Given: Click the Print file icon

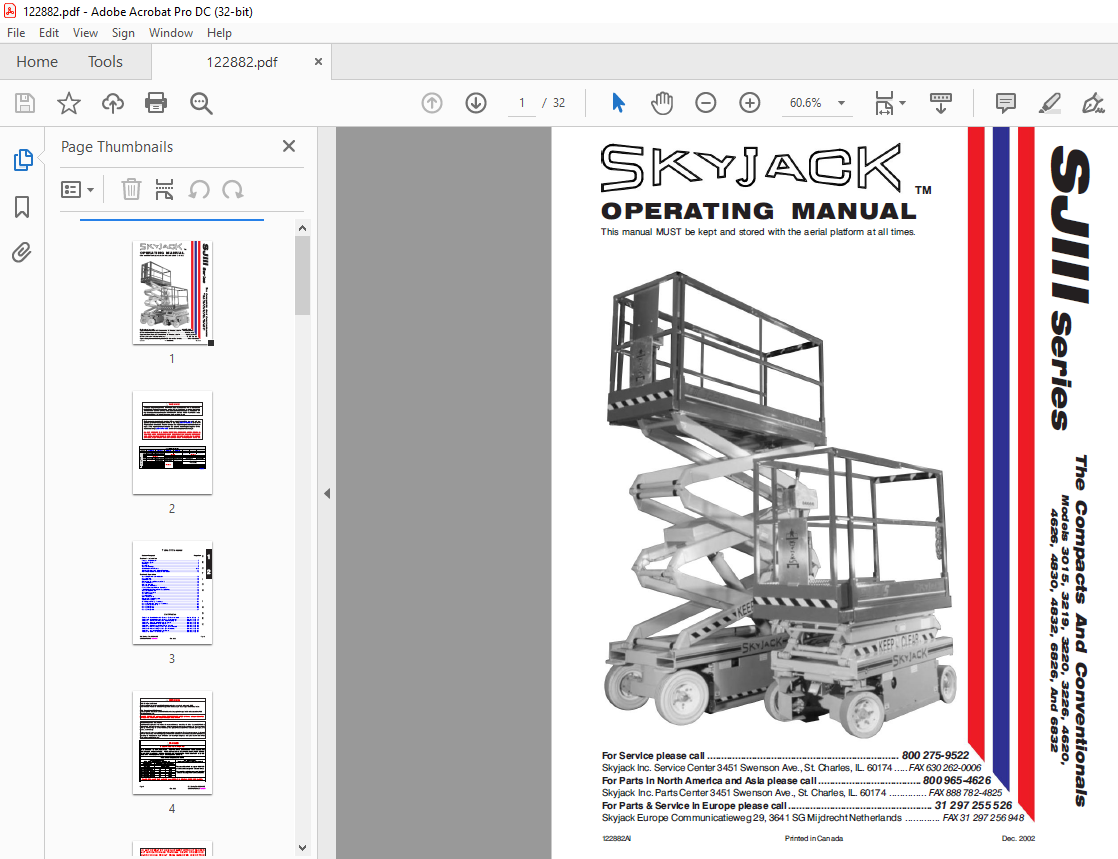Looking at the screenshot, I should pyautogui.click(x=156, y=103).
